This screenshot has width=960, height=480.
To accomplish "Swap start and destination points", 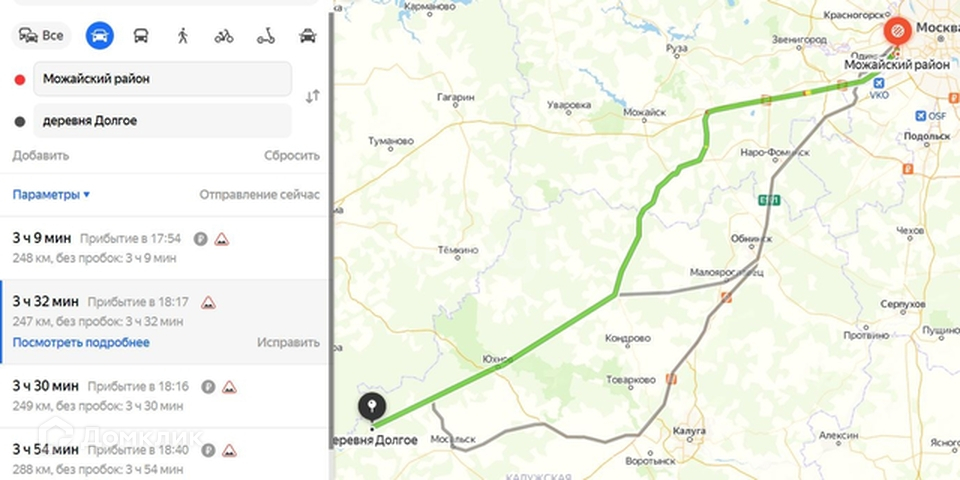I will [313, 96].
